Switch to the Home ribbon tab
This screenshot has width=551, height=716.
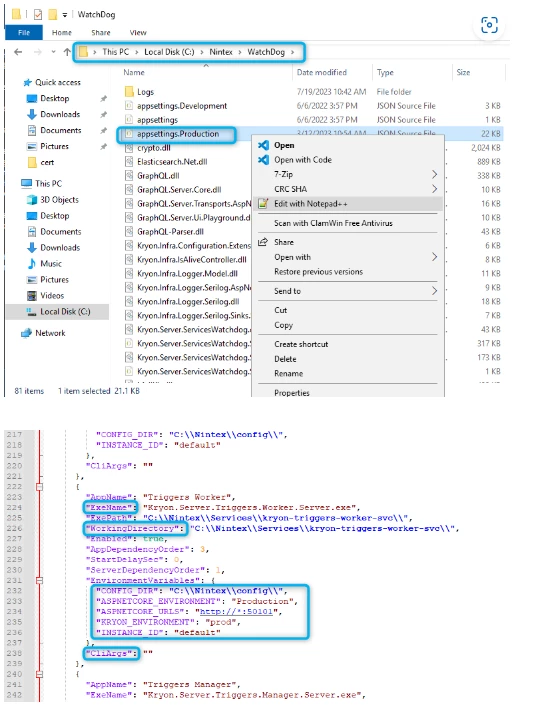pos(62,32)
